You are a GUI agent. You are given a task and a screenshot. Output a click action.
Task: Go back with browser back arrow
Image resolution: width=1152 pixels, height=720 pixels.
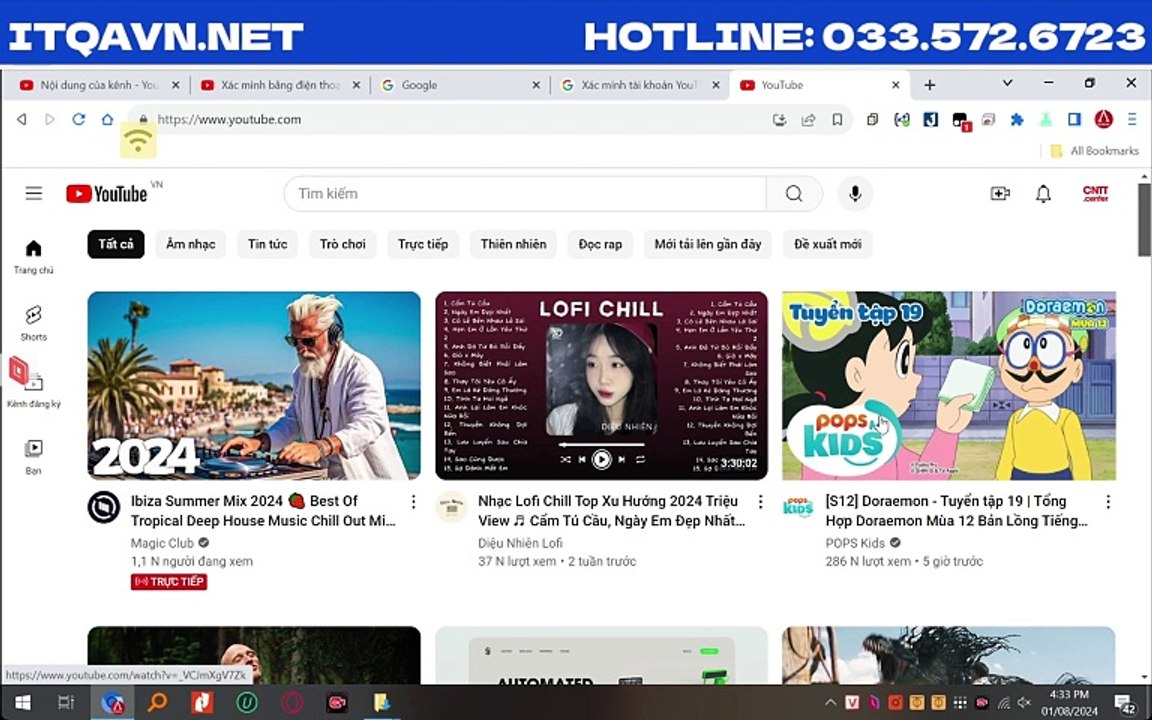click(22, 119)
